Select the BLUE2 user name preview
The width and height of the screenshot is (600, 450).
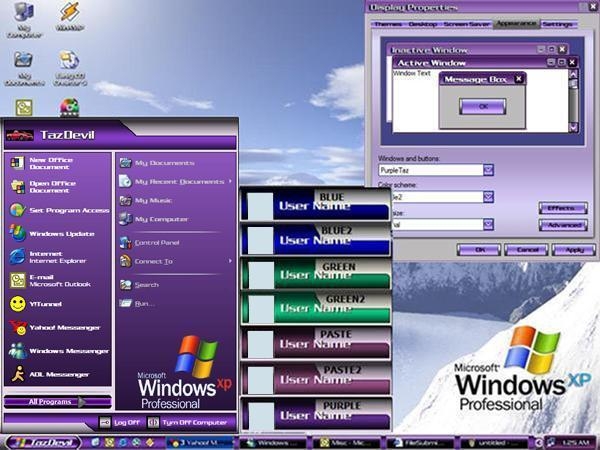315,239
